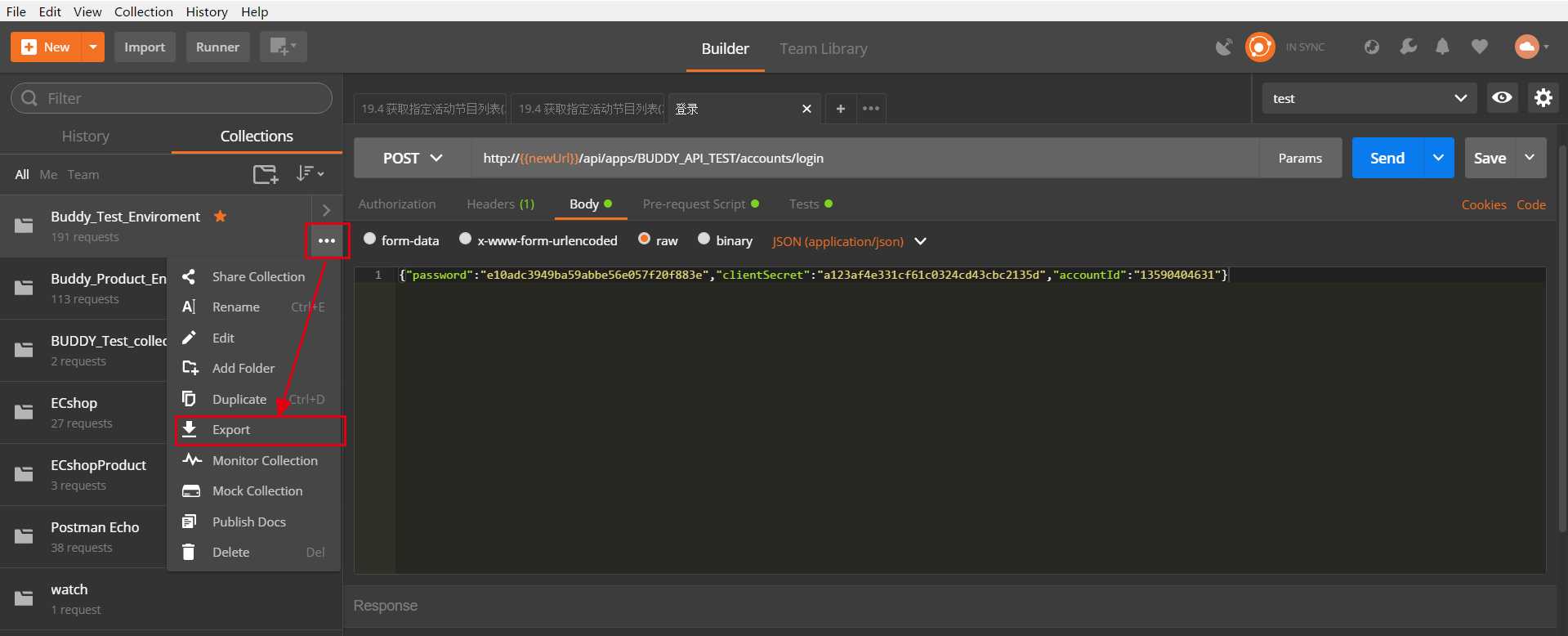Viewport: 1568px width, 636px height.
Task: Open the Collection menu
Action: 144,11
